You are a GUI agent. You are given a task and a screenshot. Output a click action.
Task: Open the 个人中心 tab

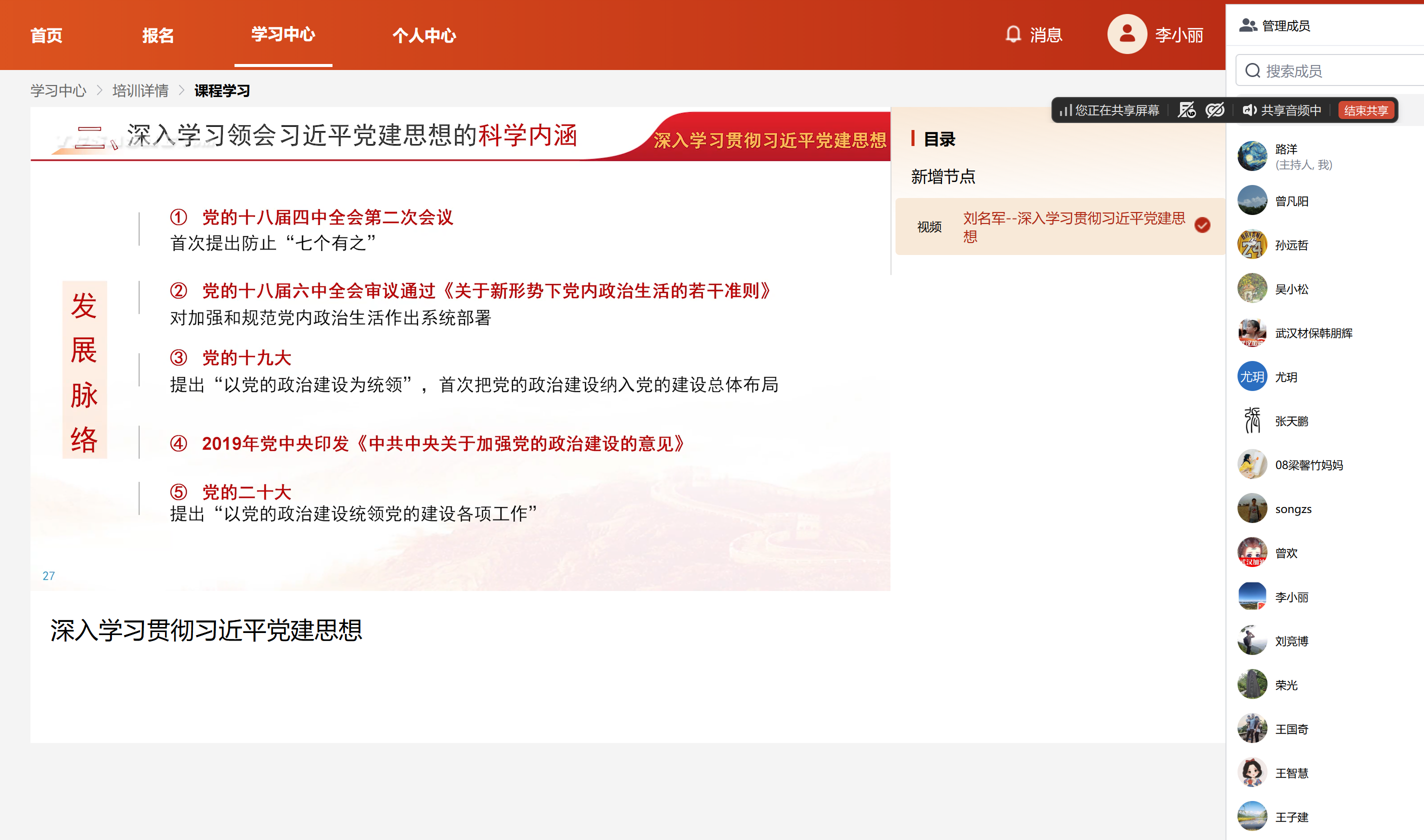[424, 35]
